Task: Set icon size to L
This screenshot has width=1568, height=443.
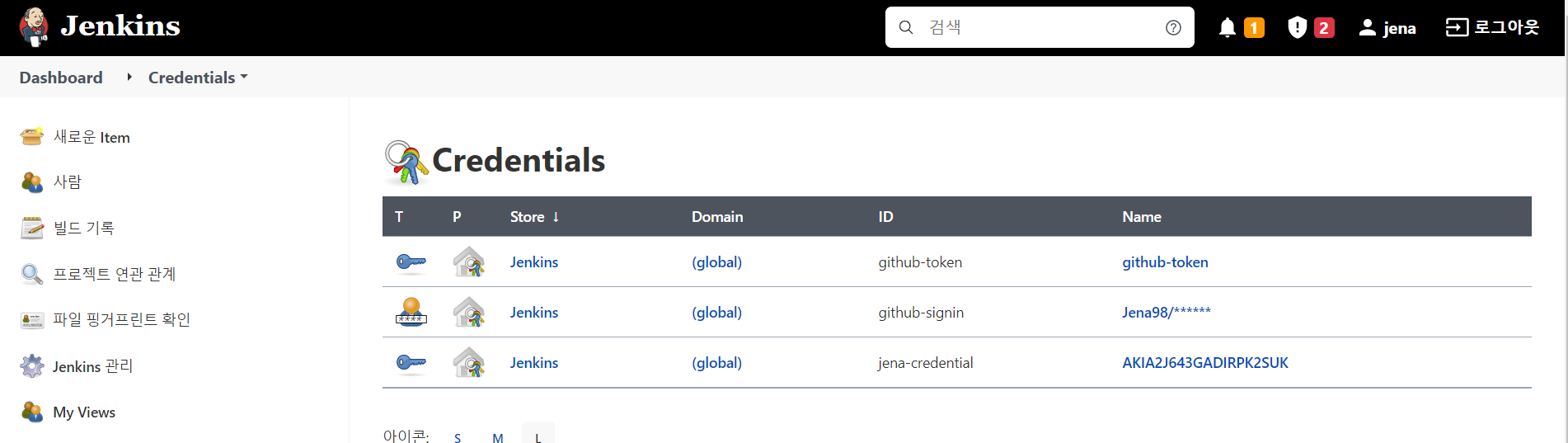Action: coord(538,435)
